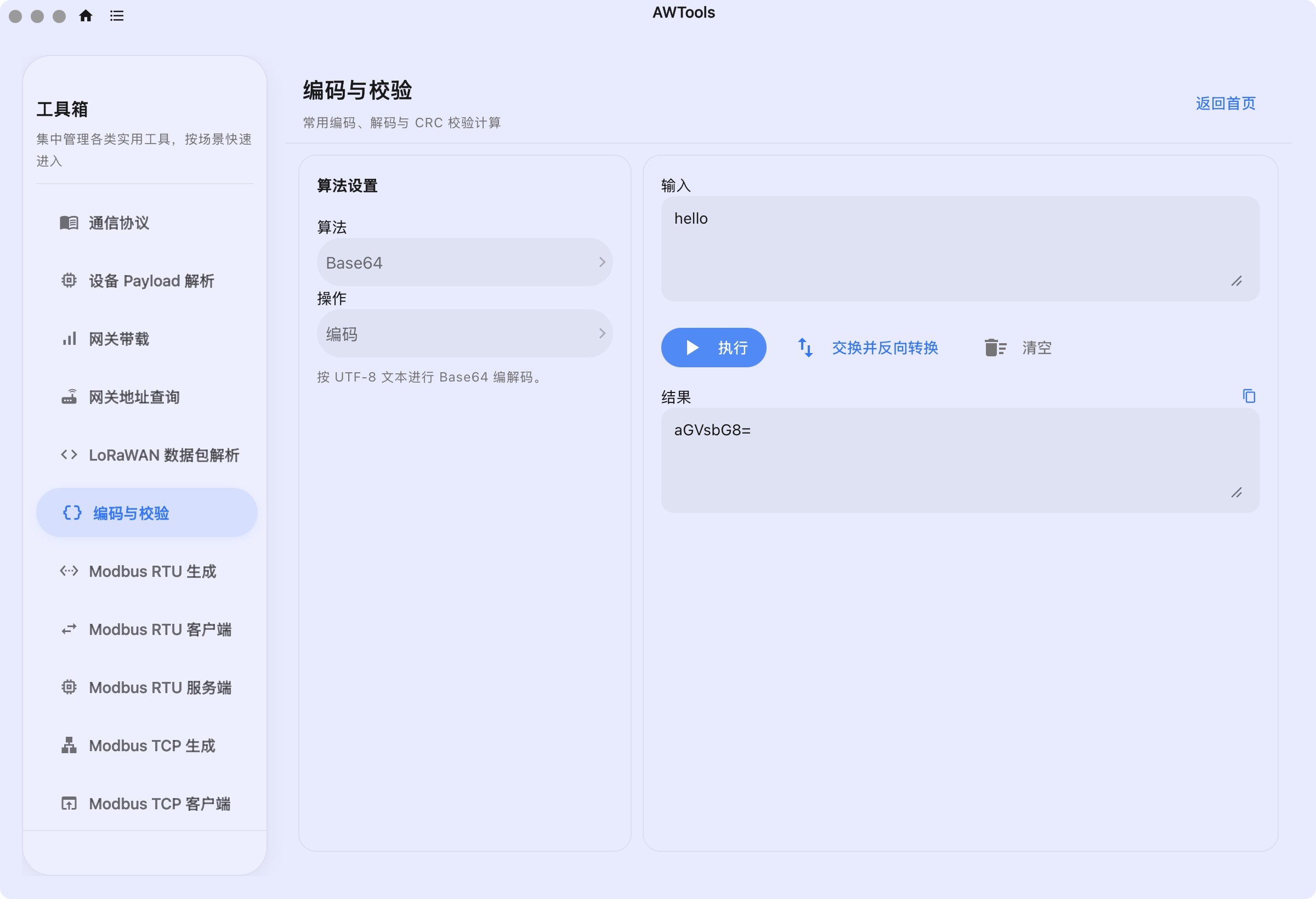Click the macOS close window button
Screen dimensions: 1316x899
(15, 16)
